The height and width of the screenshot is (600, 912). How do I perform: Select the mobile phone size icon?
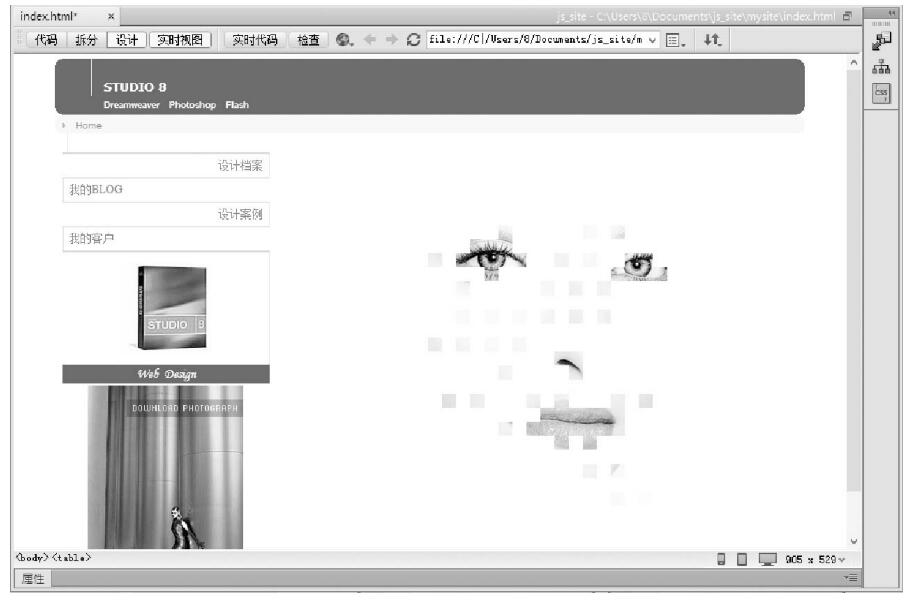(721, 559)
